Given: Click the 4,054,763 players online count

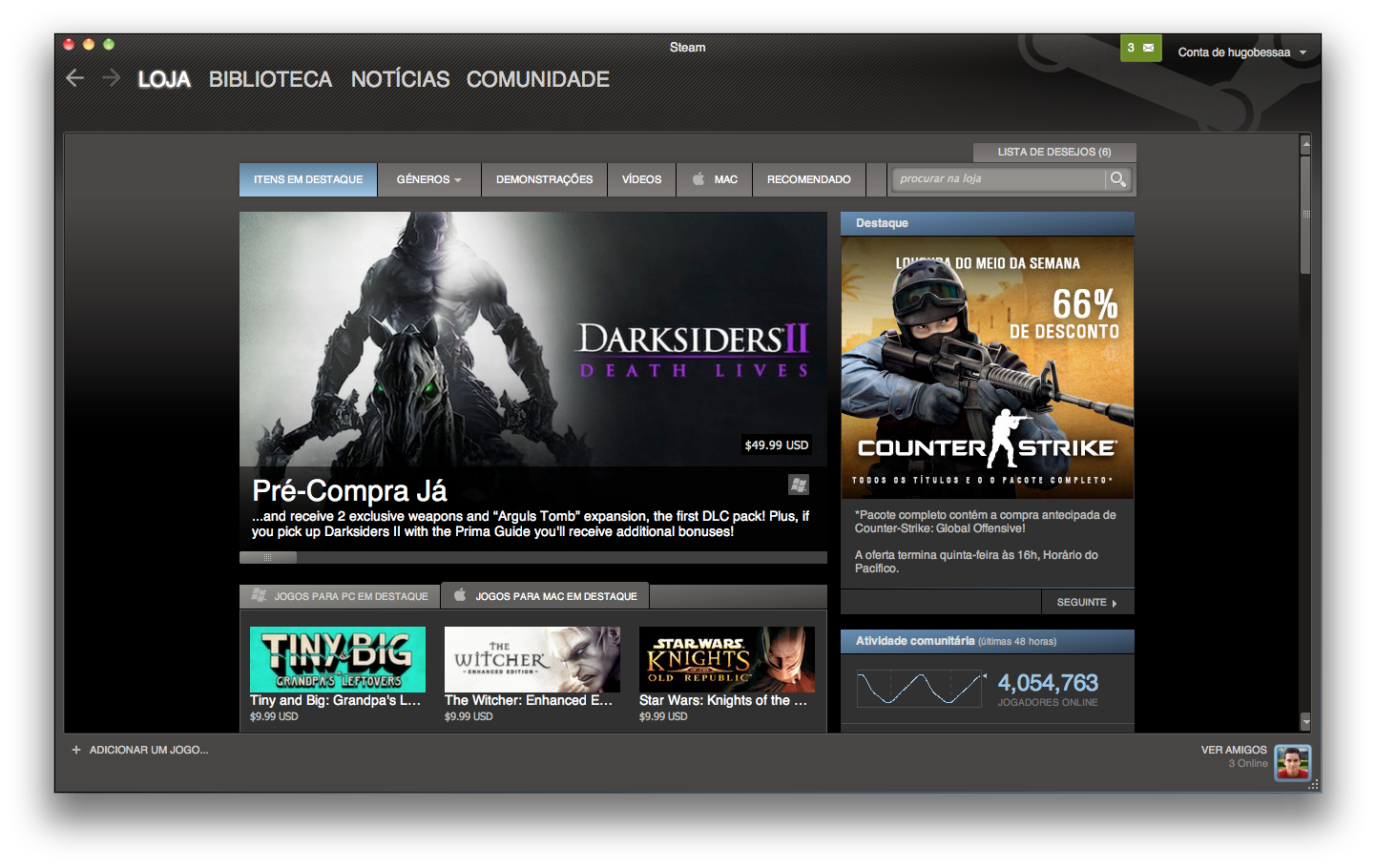Looking at the screenshot, I should pyautogui.click(x=1048, y=683).
